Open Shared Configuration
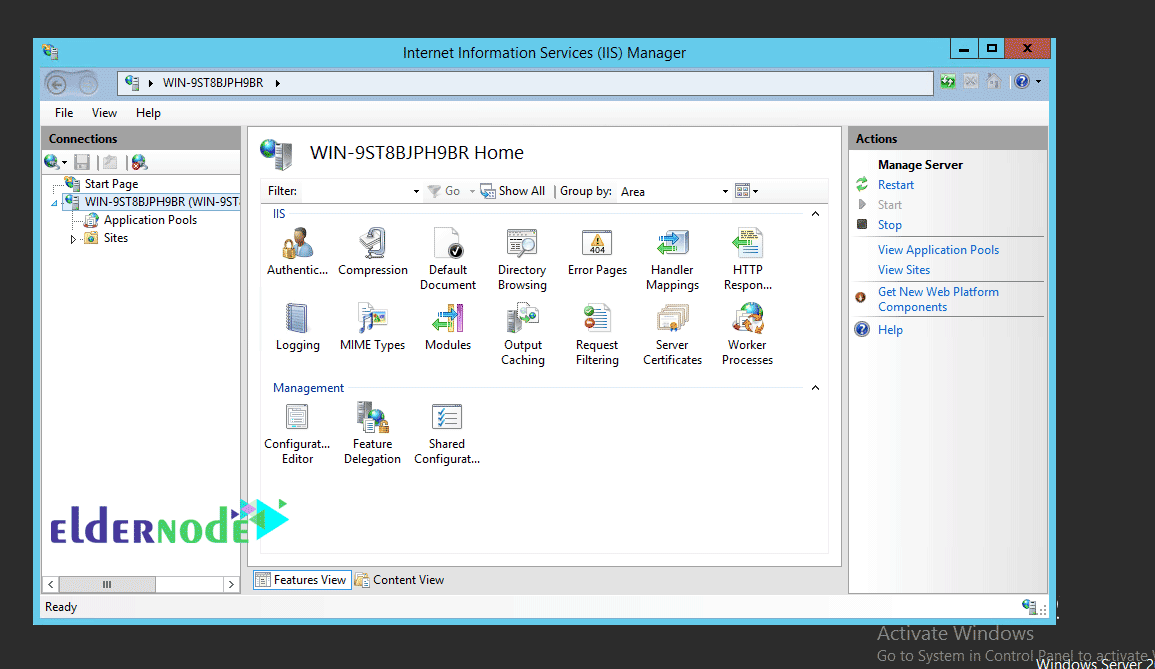This screenshot has height=669, width=1155. 447,433
